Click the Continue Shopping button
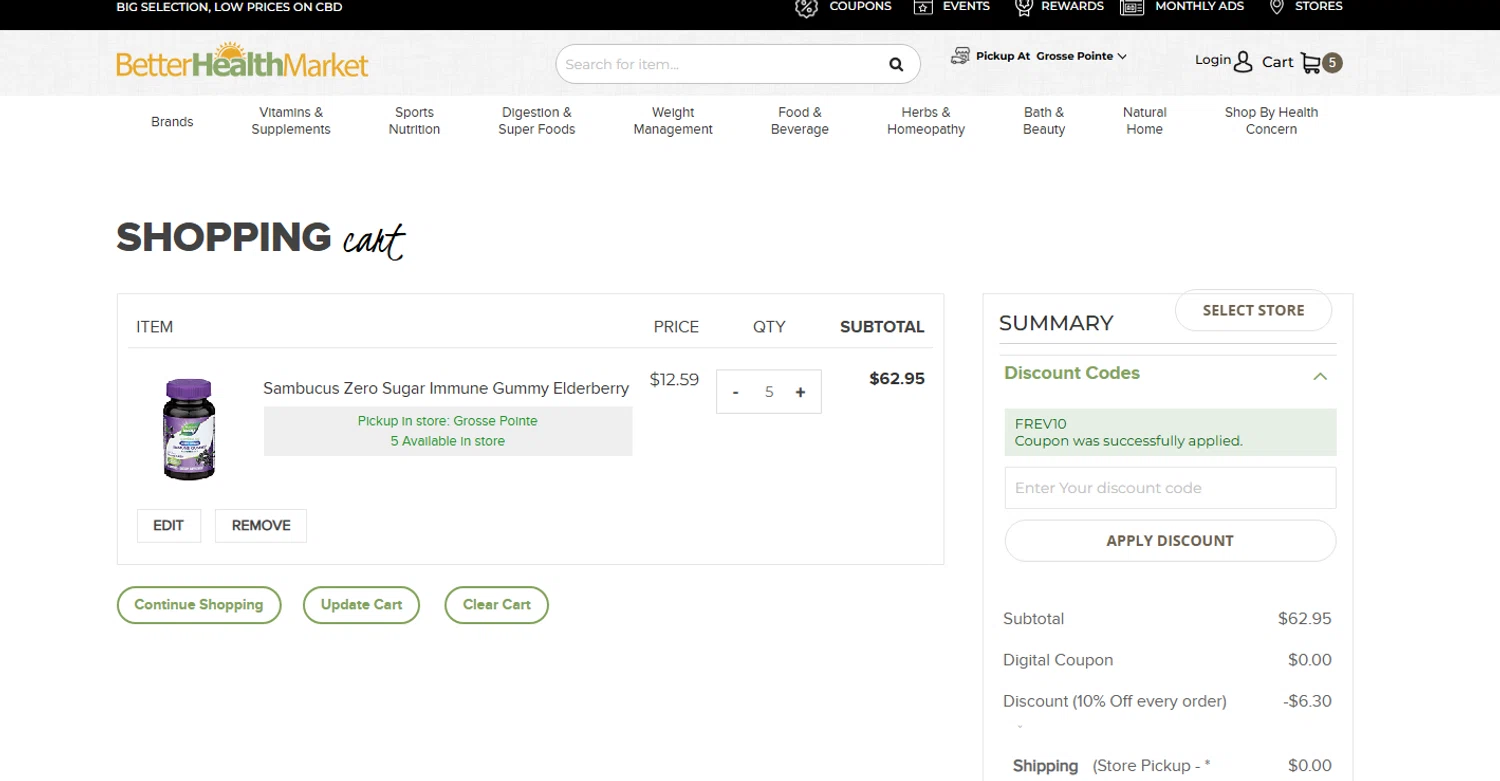This screenshot has height=781, width=1500. 199,605
